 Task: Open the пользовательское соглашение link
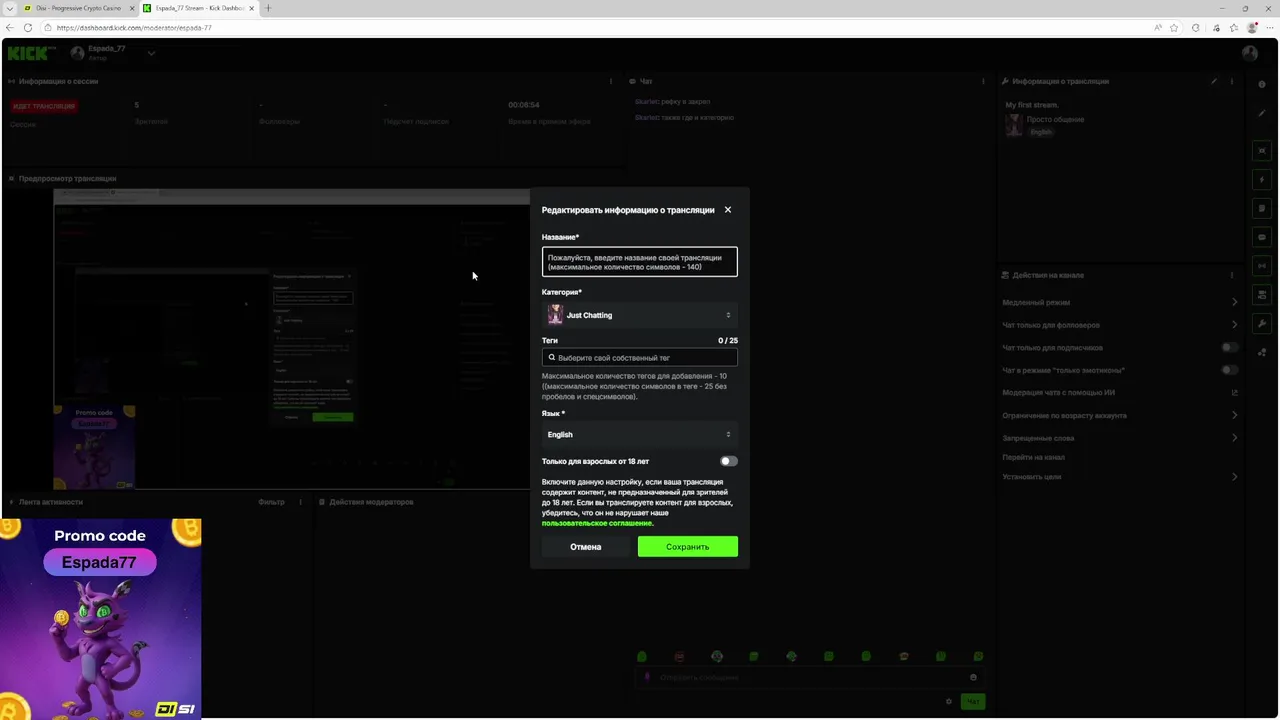tap(597, 523)
